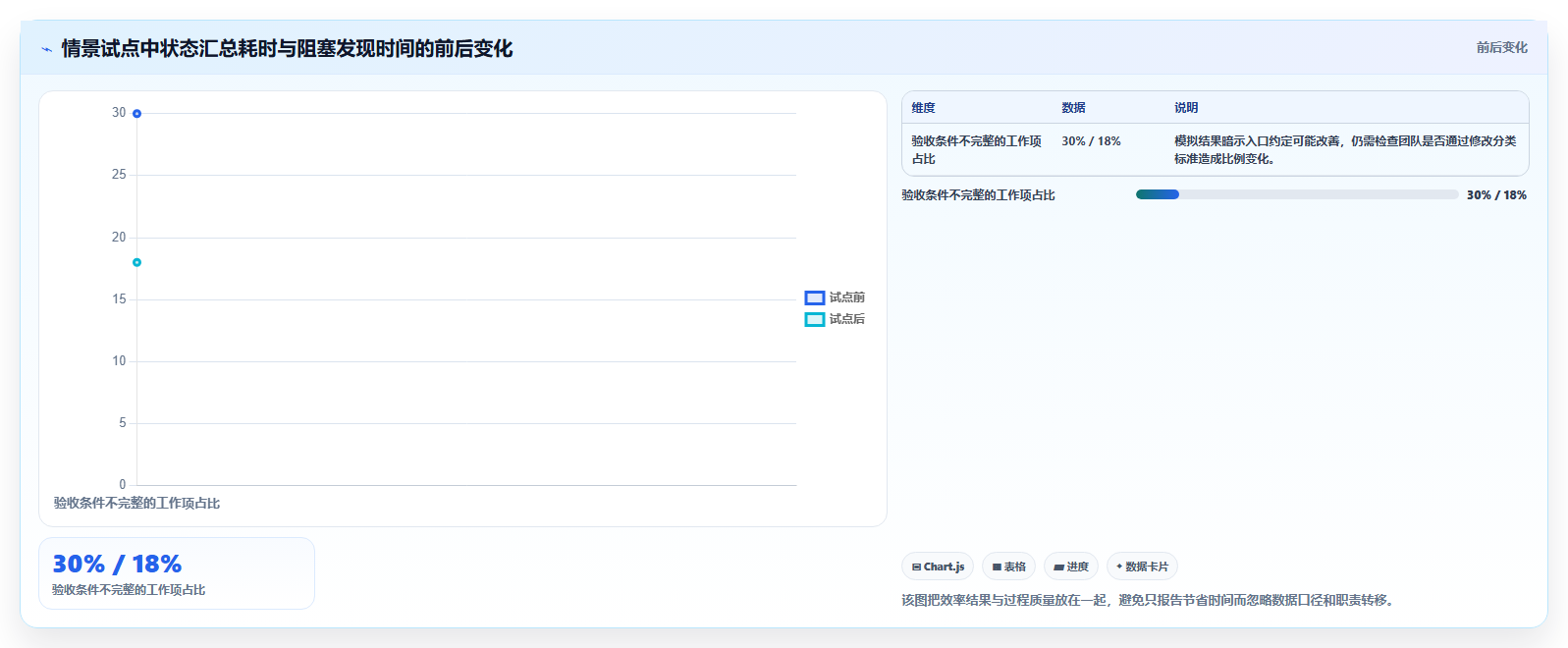This screenshot has width=1568, height=648.
Task: Click the 30% / 18% table cell
Action: pos(1091,141)
